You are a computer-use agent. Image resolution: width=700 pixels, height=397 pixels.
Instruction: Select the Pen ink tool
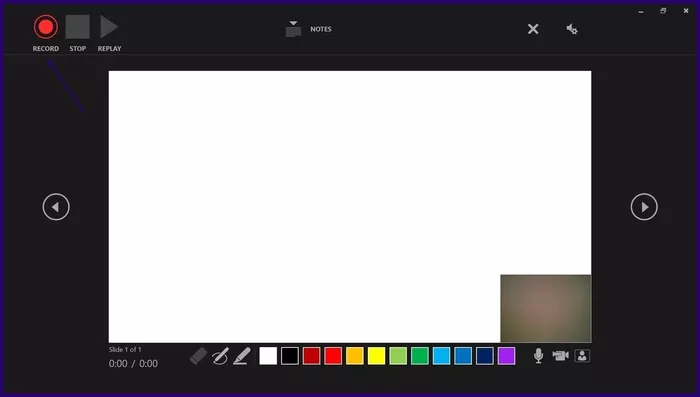click(220, 356)
